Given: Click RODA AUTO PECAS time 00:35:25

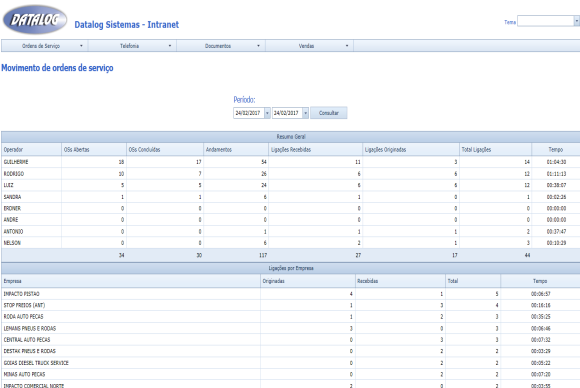Looking at the screenshot, I should [x=540, y=317].
